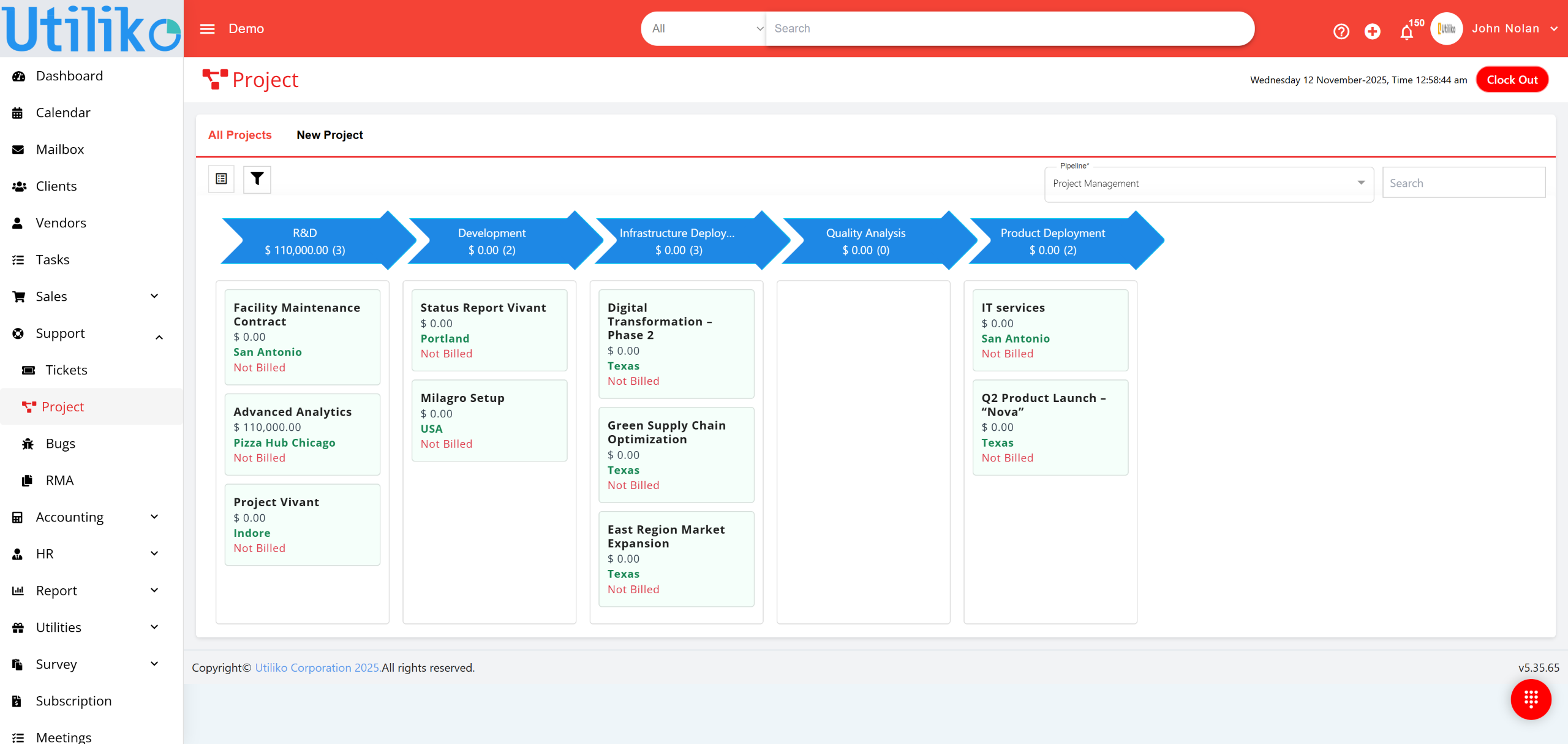
Task: Click the plus quick-add icon
Action: (1372, 31)
